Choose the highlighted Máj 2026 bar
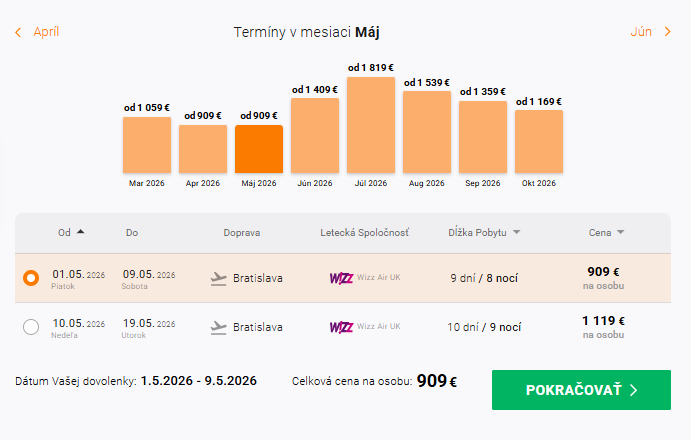This screenshot has height=440, width=691. [x=259, y=149]
